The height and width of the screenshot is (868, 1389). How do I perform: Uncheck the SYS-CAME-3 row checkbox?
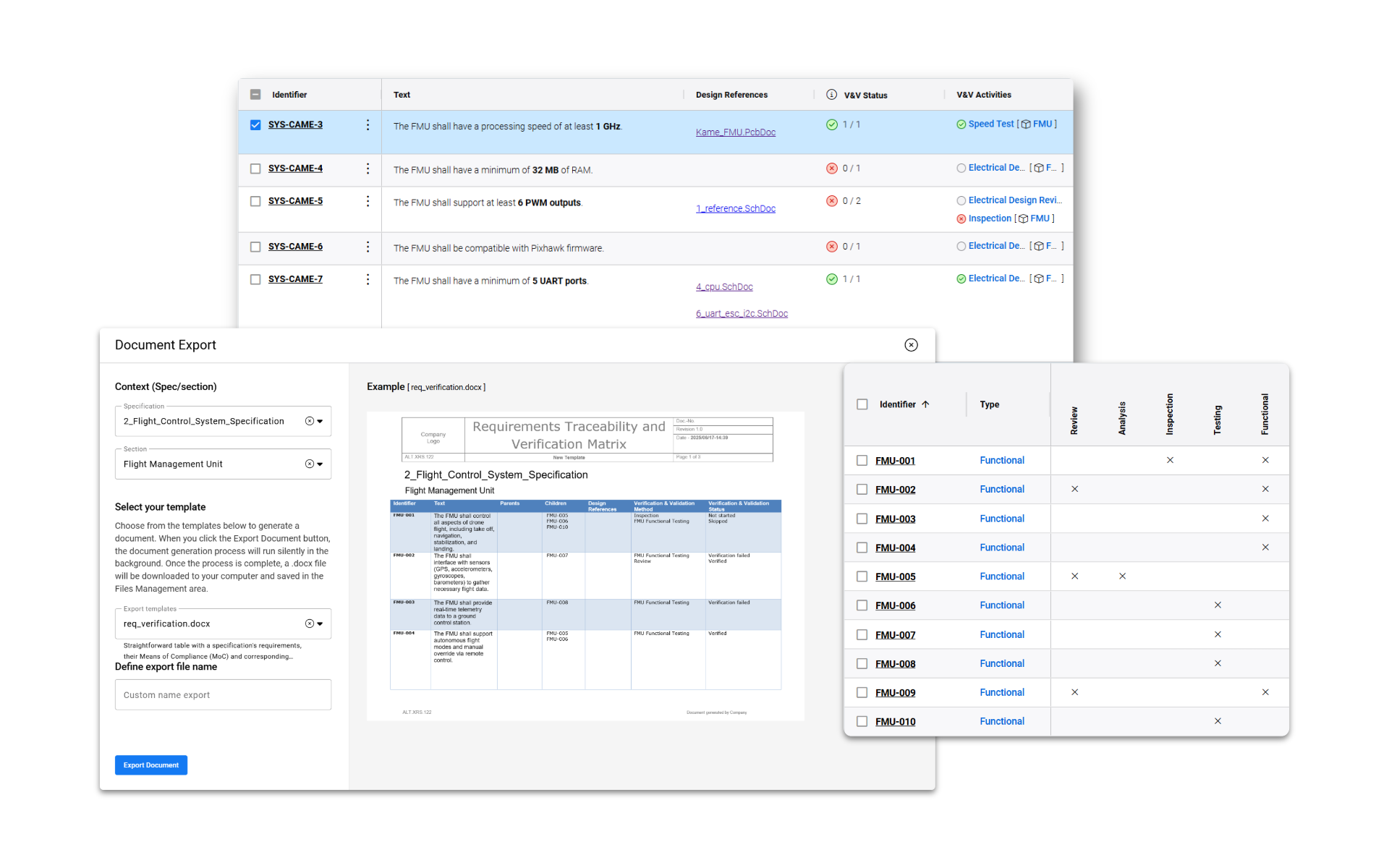255,125
